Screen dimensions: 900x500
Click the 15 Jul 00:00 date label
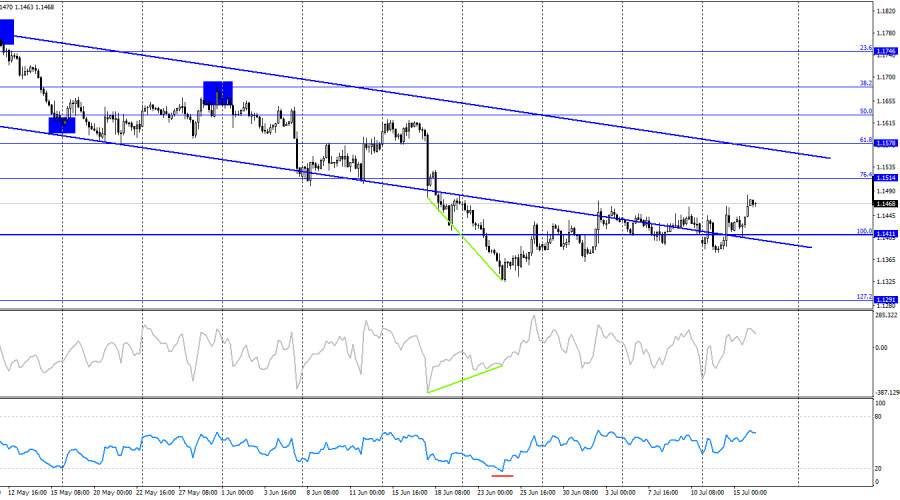750,493
